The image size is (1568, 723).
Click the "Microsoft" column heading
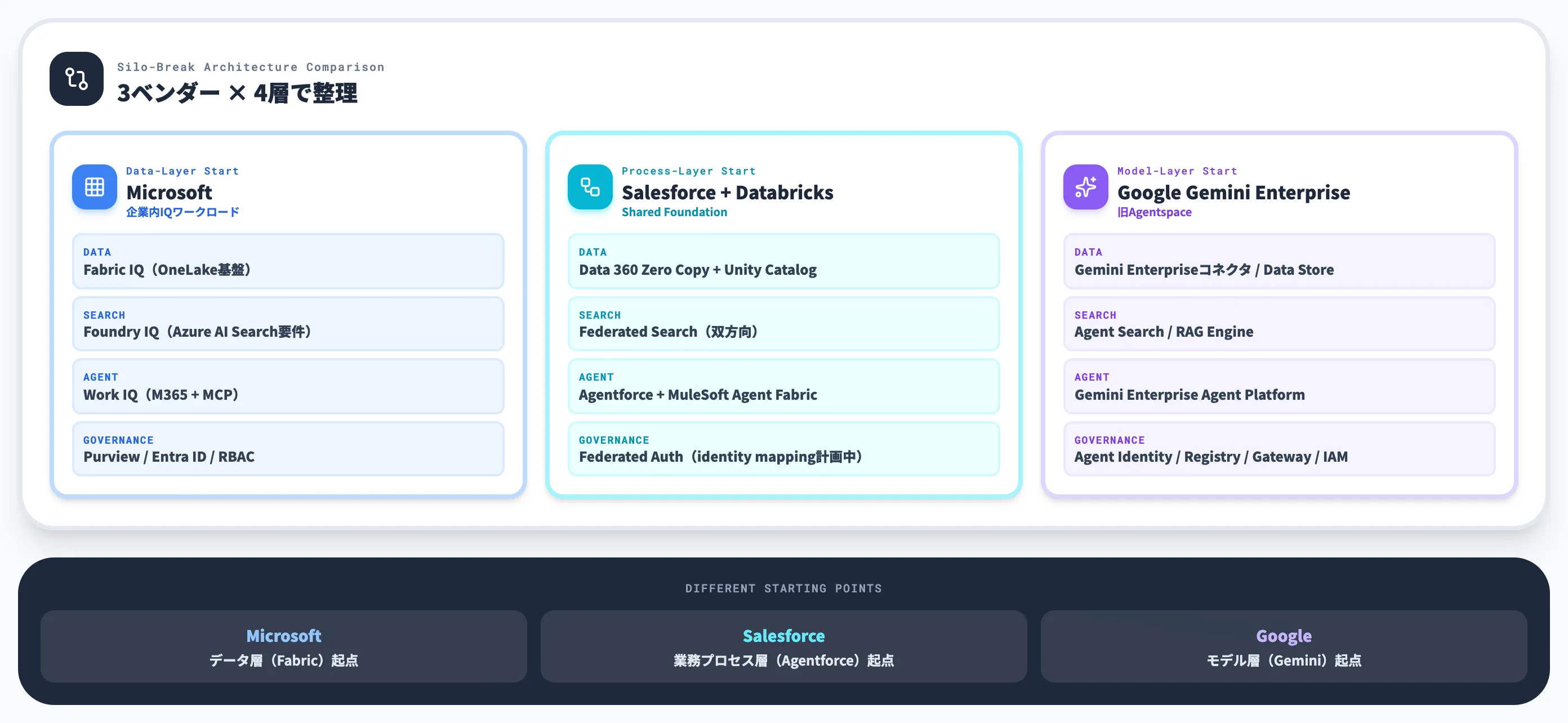point(169,193)
